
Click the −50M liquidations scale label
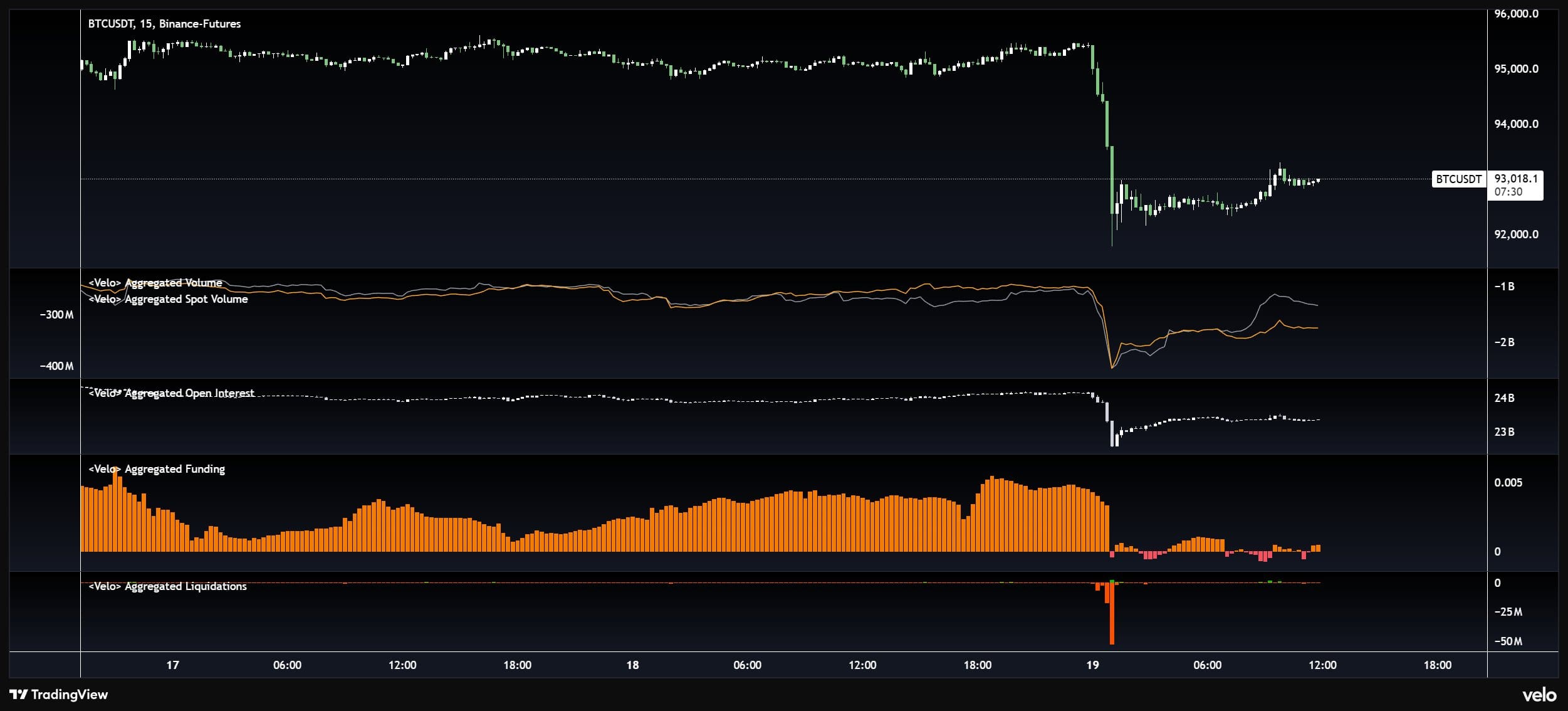click(x=1508, y=641)
